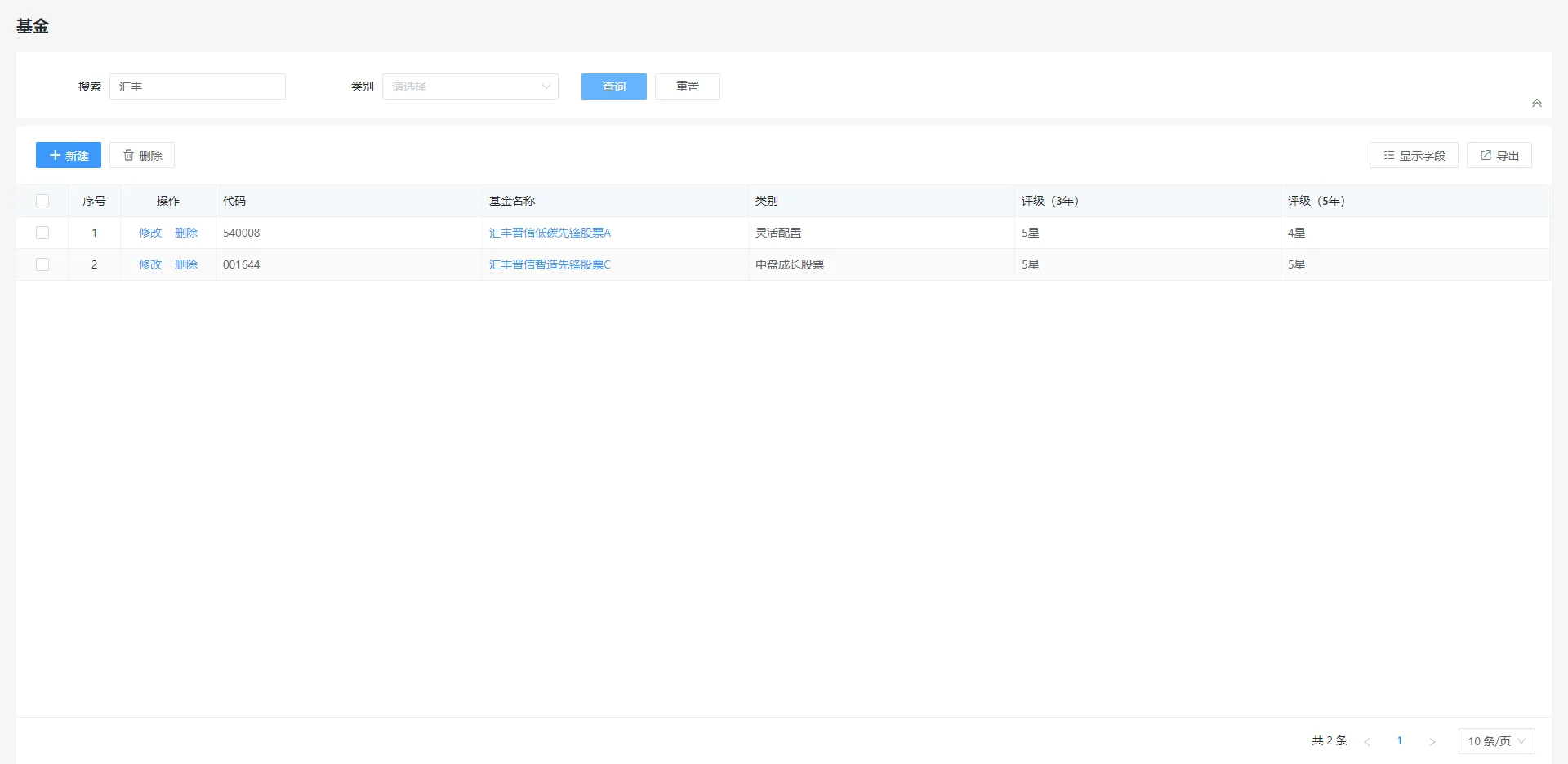Open fund link 汇丰晋信智造先锋股票C
The width and height of the screenshot is (1568, 764).
point(550,264)
